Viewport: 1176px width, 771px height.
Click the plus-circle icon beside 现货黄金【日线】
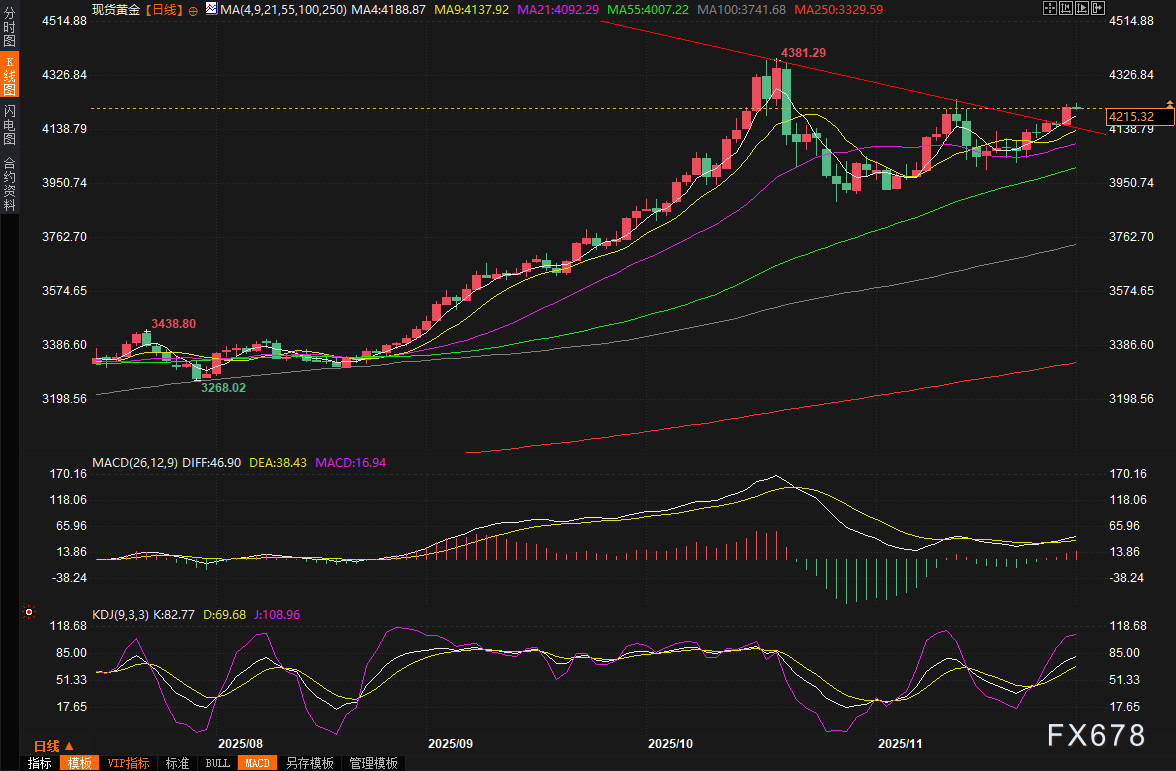tap(193, 9)
